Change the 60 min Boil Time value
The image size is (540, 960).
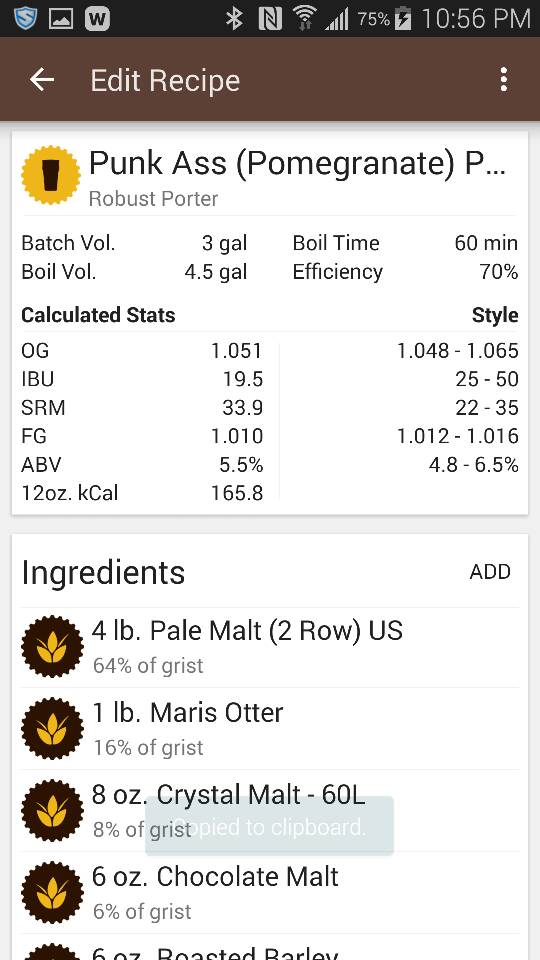[x=486, y=243]
